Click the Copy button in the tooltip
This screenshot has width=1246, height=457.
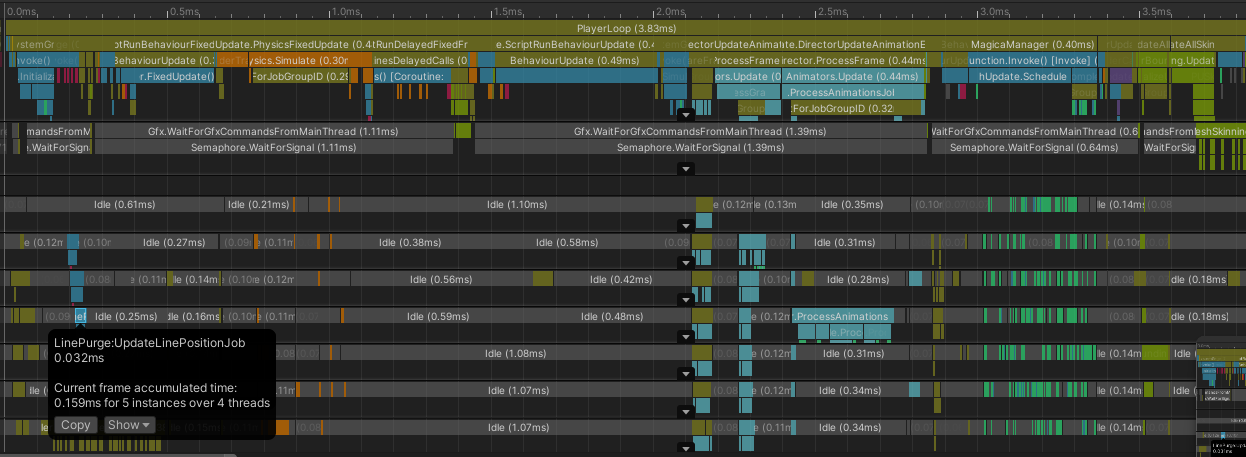(x=75, y=425)
